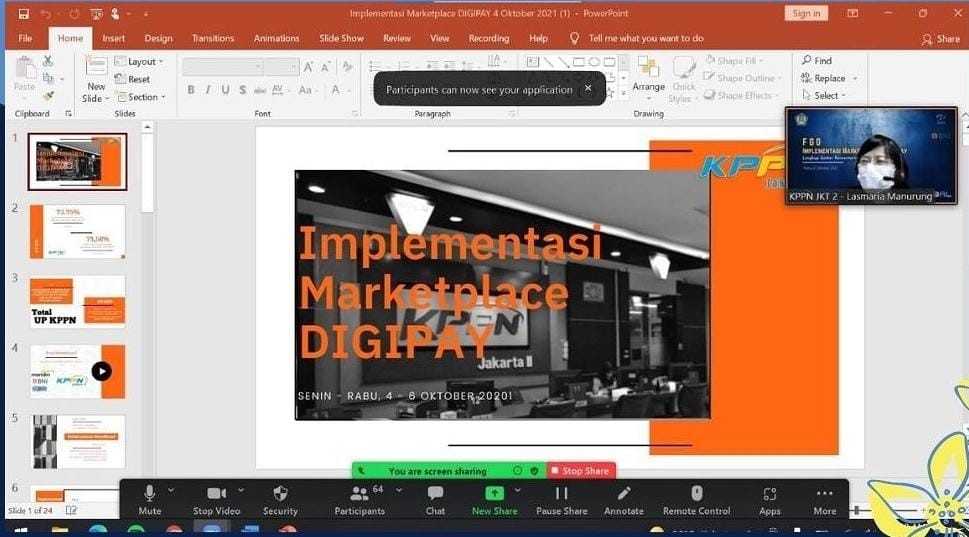Open the Zoom Participants panel

tap(360, 499)
